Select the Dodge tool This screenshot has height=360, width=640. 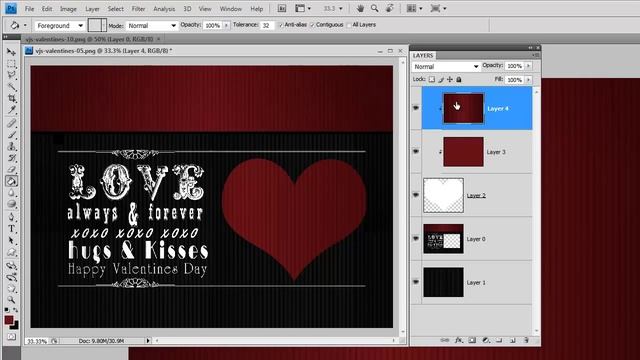point(11,204)
